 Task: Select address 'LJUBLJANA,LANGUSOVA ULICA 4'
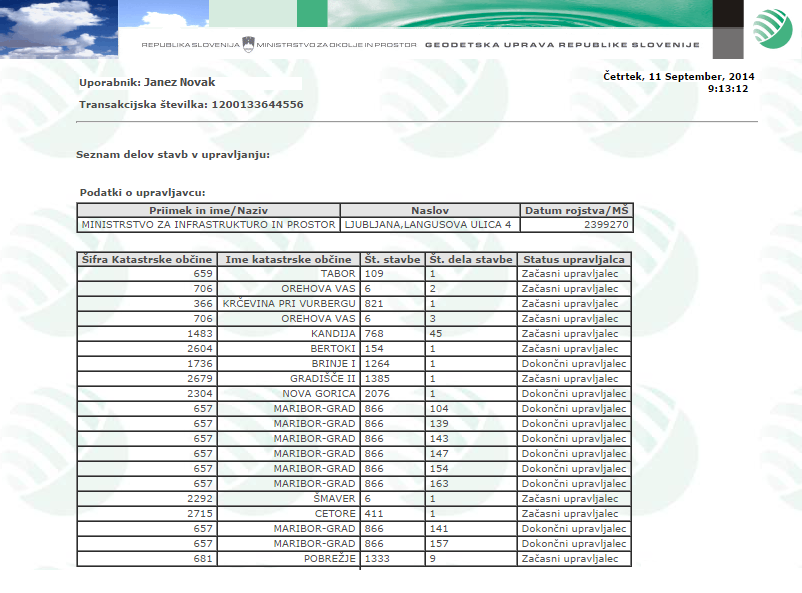[430, 225]
